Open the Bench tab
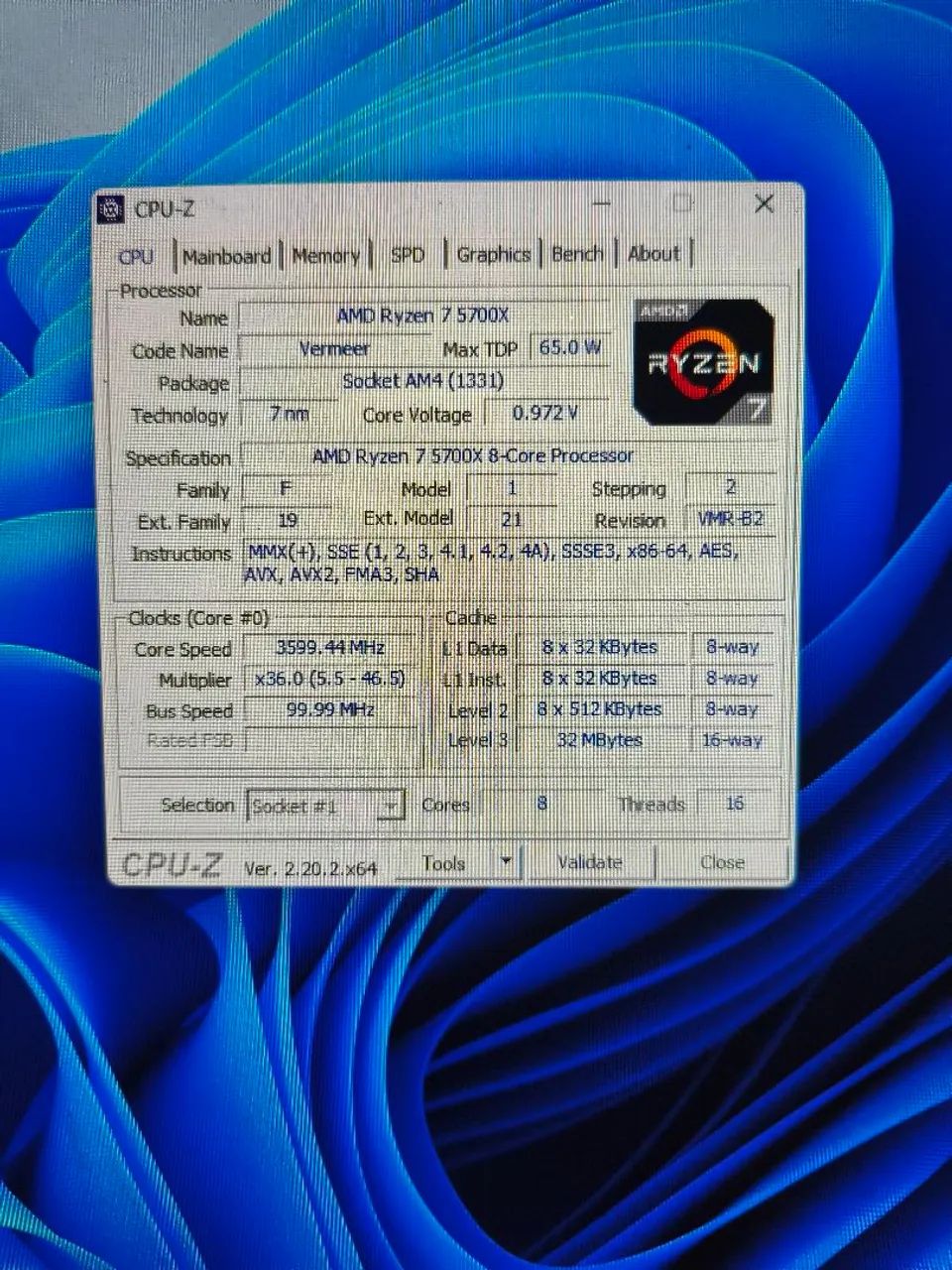The height and width of the screenshot is (1270, 952). pos(577,254)
